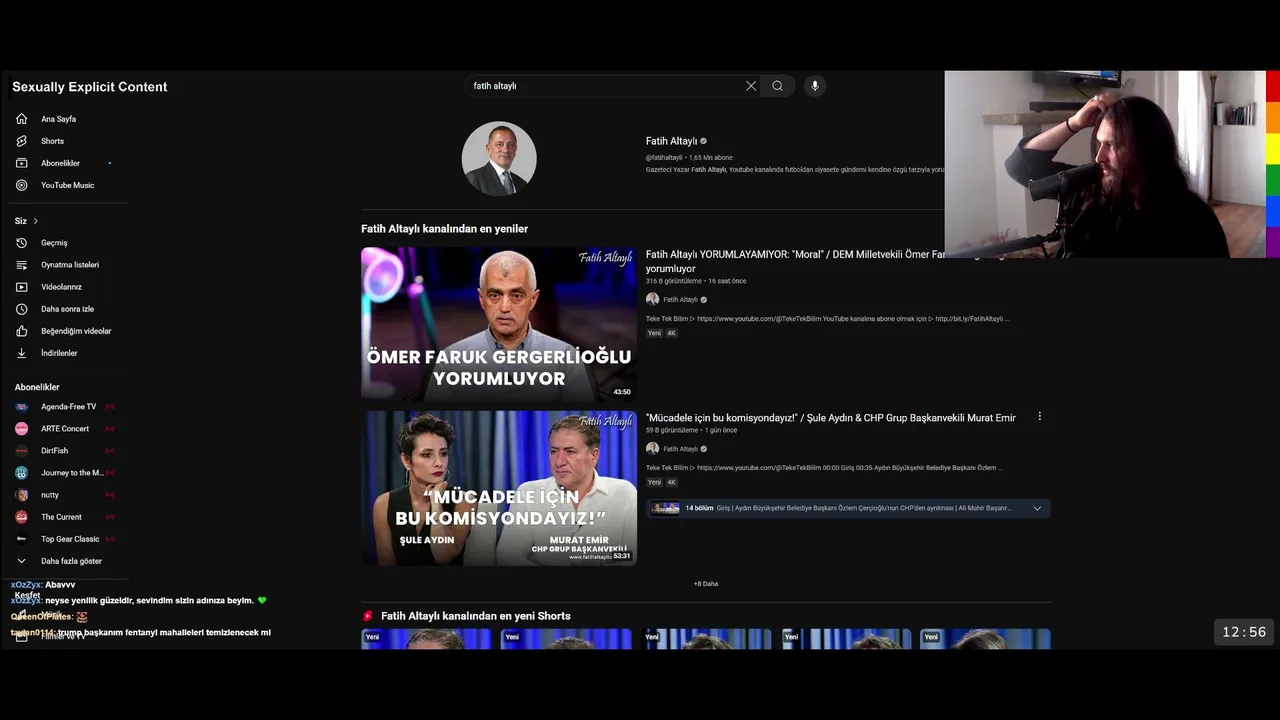Click Agenda-Free TV subscription name
The width and height of the screenshot is (1280, 720).
coord(68,407)
